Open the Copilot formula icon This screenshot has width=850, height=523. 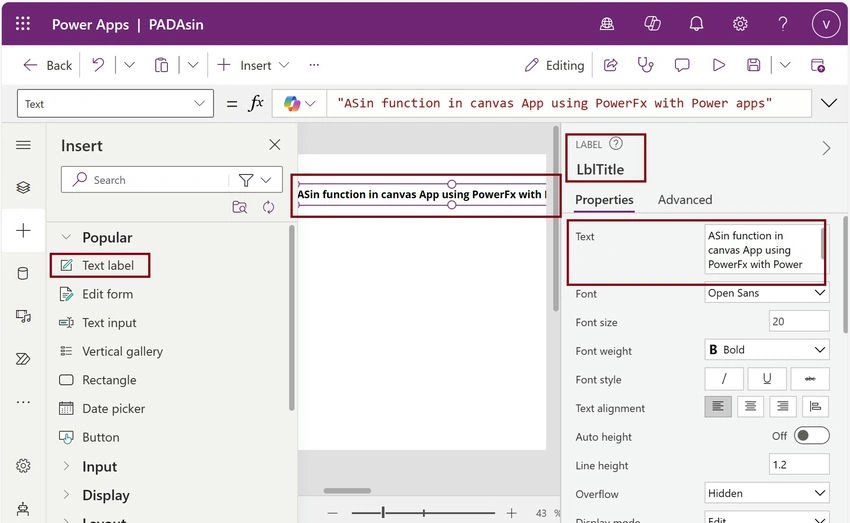(x=292, y=104)
